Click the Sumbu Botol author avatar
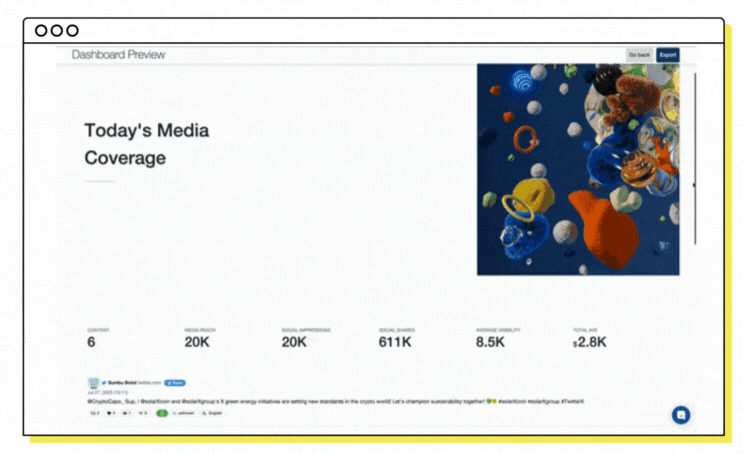 [93, 383]
